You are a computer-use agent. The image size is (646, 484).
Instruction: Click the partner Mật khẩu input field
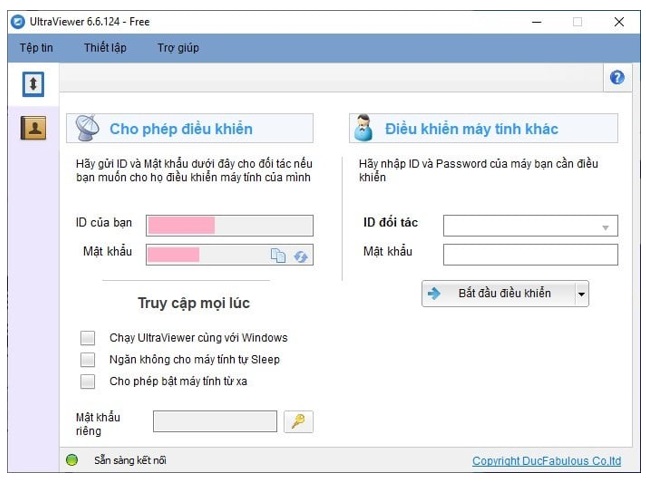[530, 254]
